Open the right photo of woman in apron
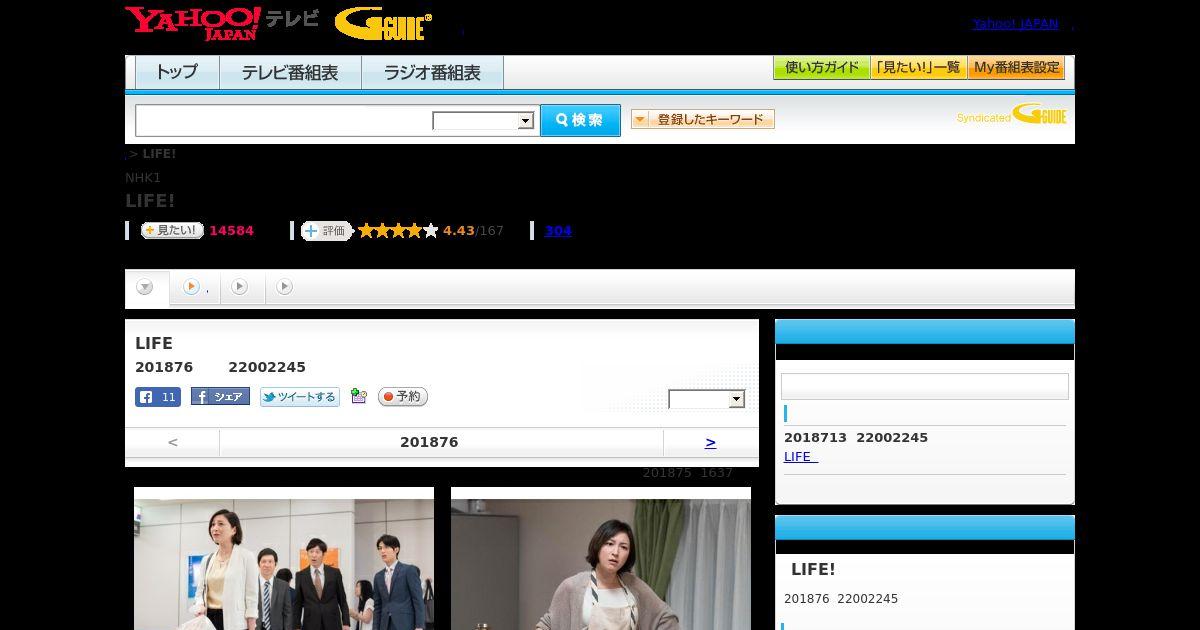The width and height of the screenshot is (1200, 630). coord(601,559)
